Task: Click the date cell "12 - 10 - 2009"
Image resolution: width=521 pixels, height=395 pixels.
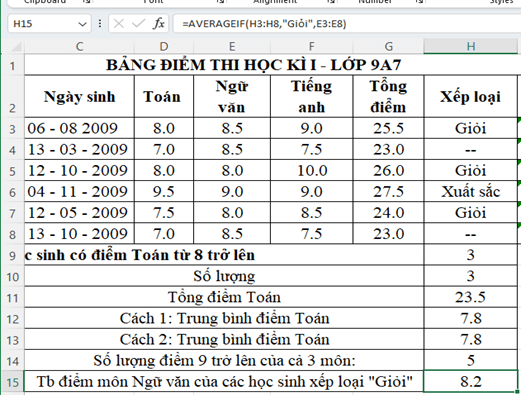Action: pos(79,171)
